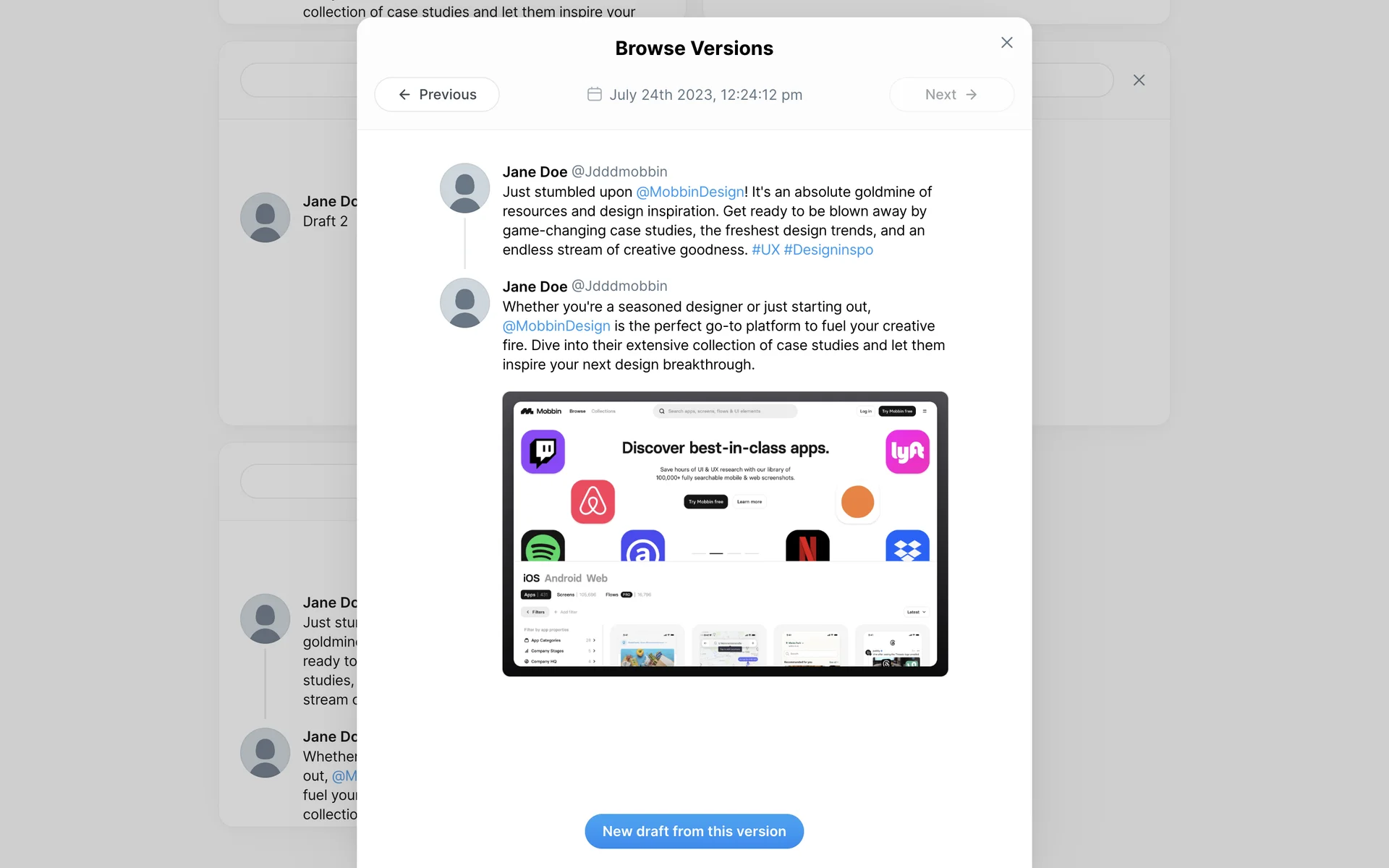The image size is (1389, 868).
Task: Click the calendar icon beside the date
Action: [x=594, y=94]
